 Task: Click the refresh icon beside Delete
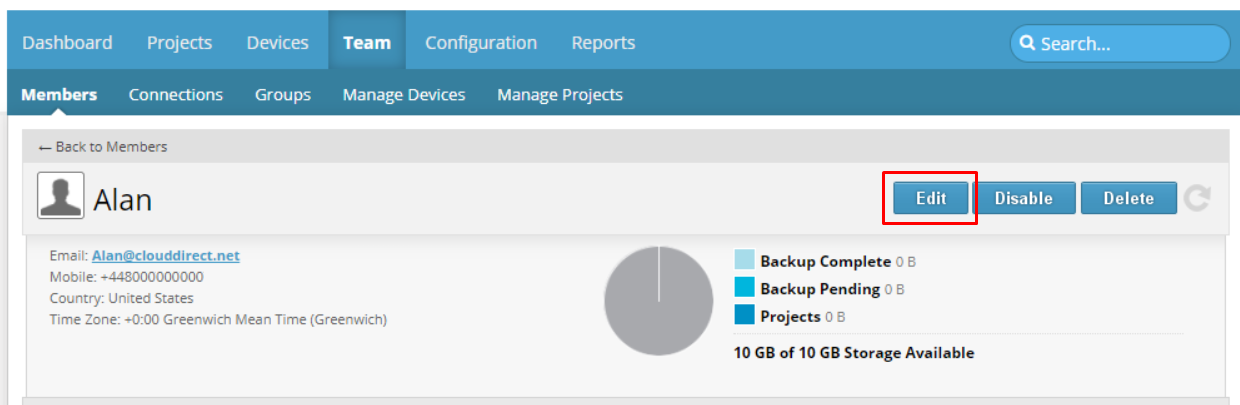pyautogui.click(x=1197, y=198)
